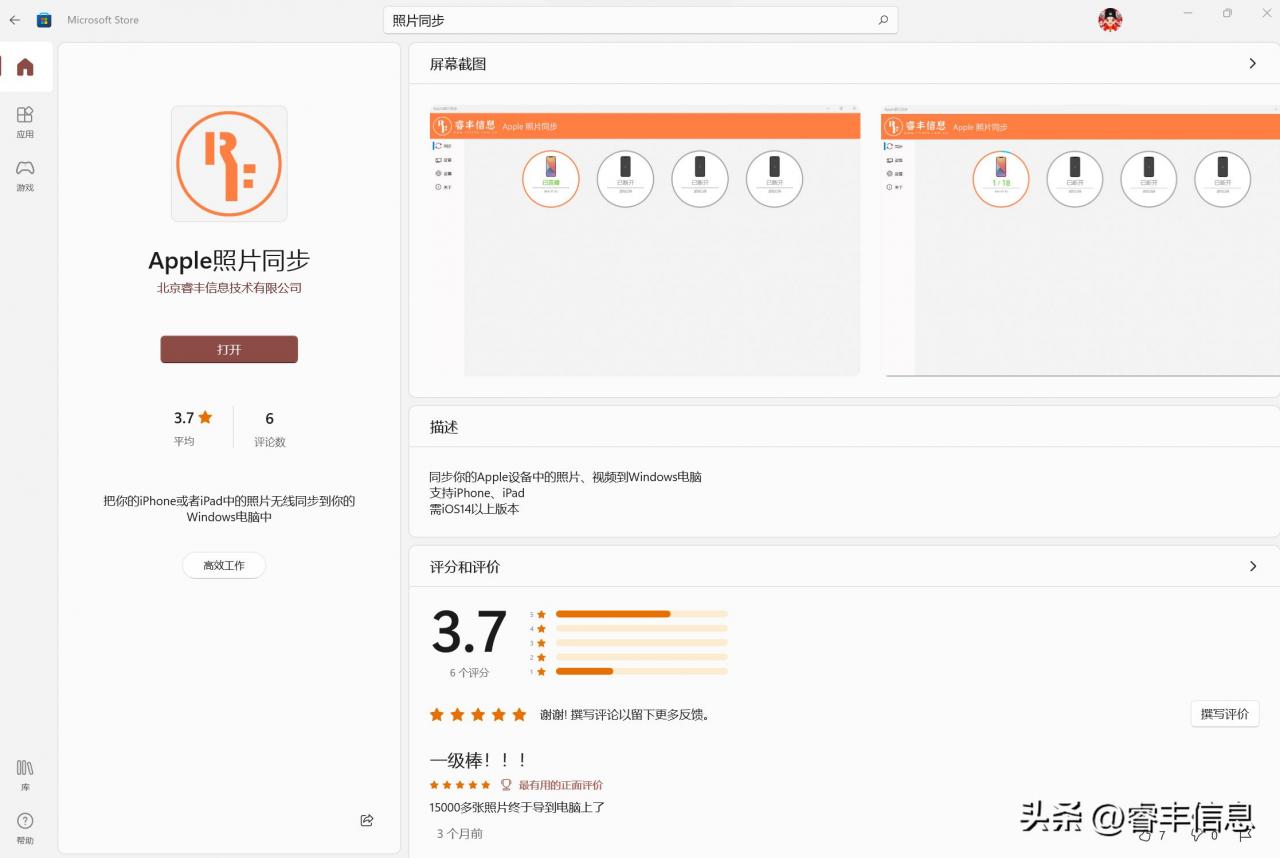Click the orange Apple照片同步 app logo
1280x858 pixels.
point(229,164)
